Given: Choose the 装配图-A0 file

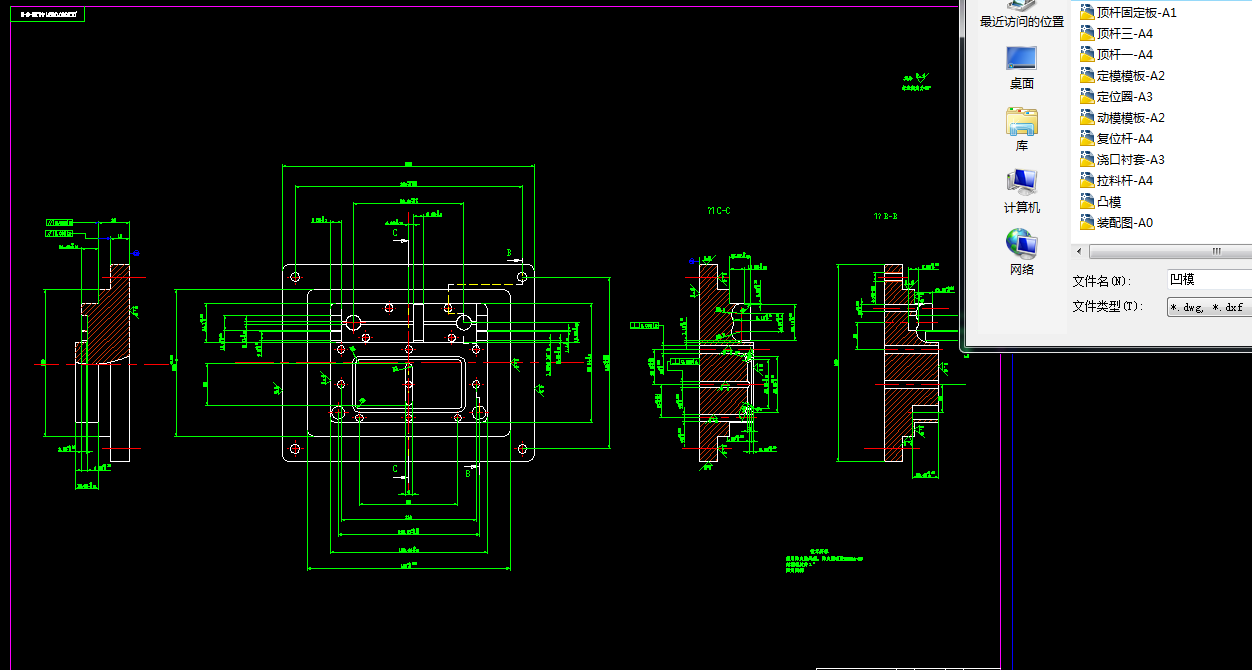Looking at the screenshot, I should click(x=1116, y=223).
